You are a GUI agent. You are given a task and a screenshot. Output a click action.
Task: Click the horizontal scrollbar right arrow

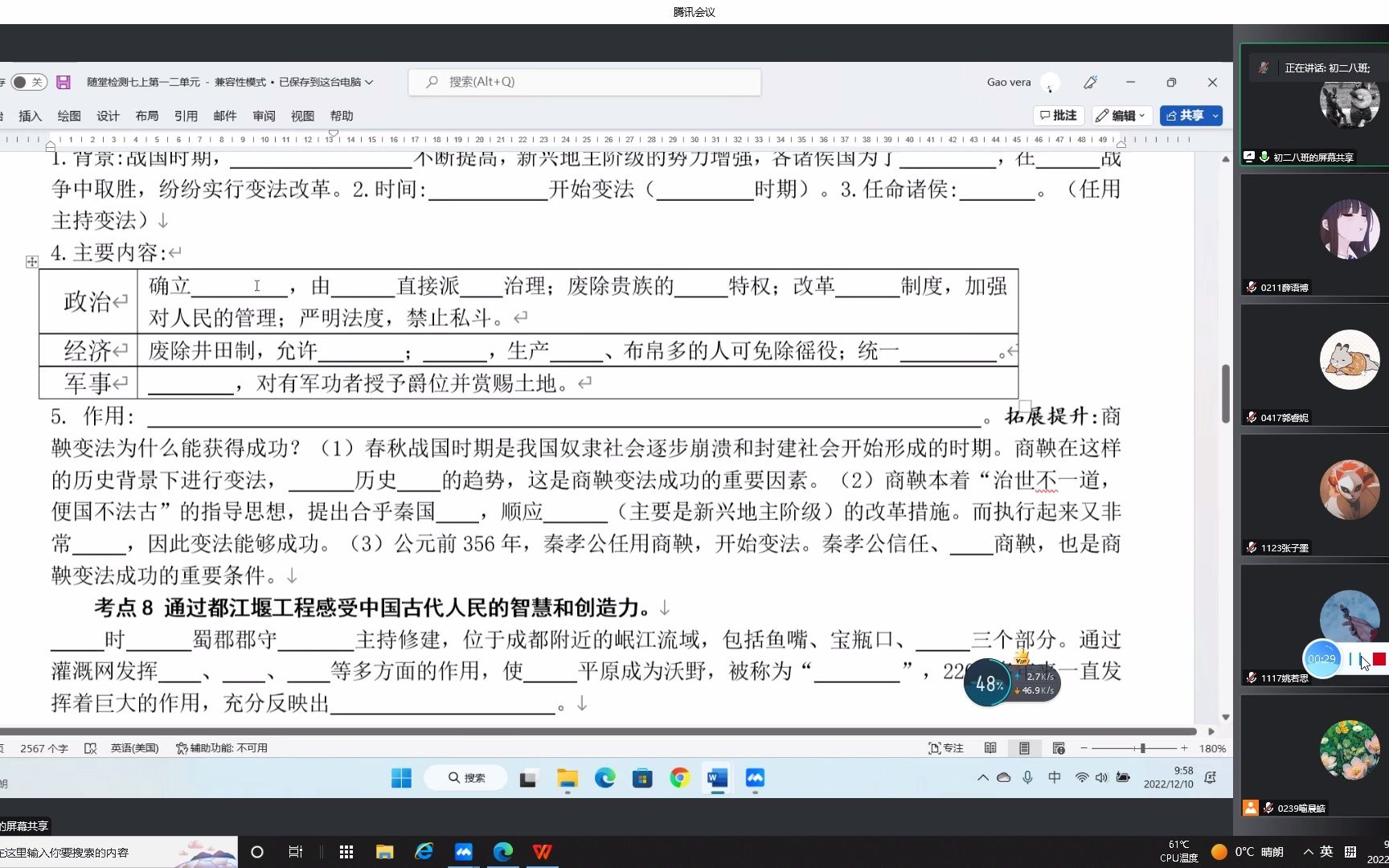(1211, 731)
